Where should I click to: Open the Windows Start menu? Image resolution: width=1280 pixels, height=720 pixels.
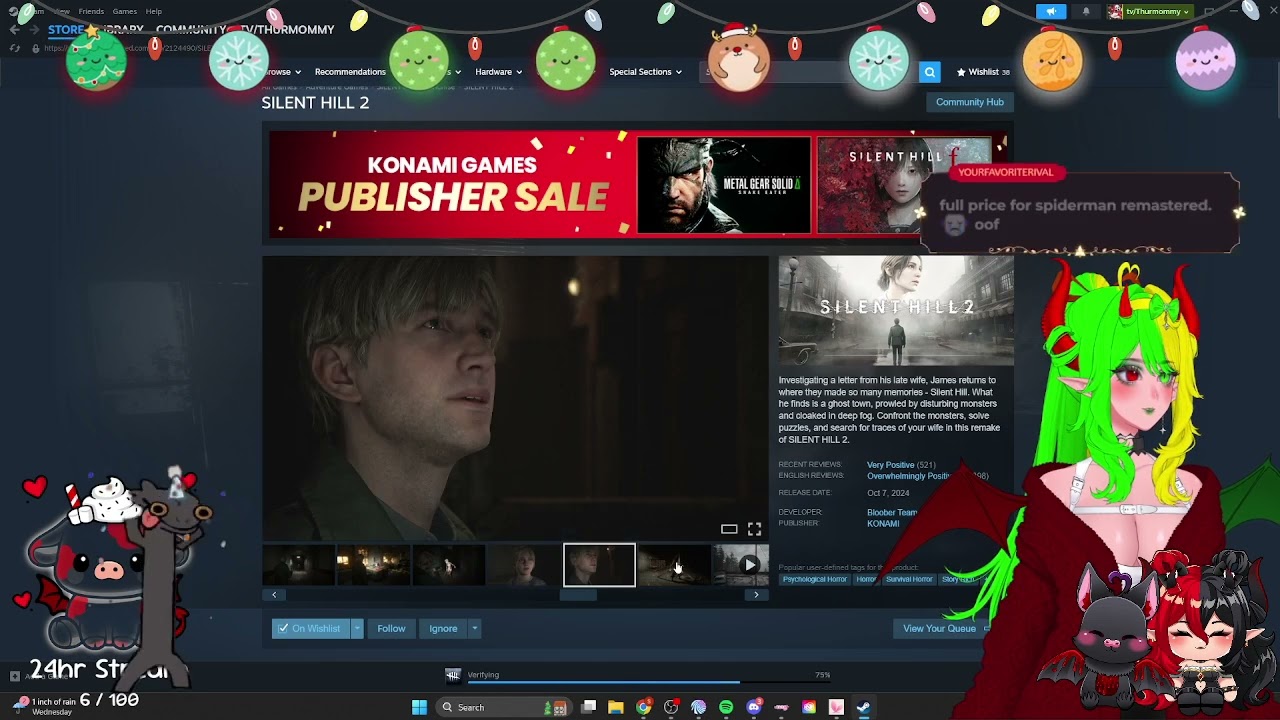click(x=419, y=708)
